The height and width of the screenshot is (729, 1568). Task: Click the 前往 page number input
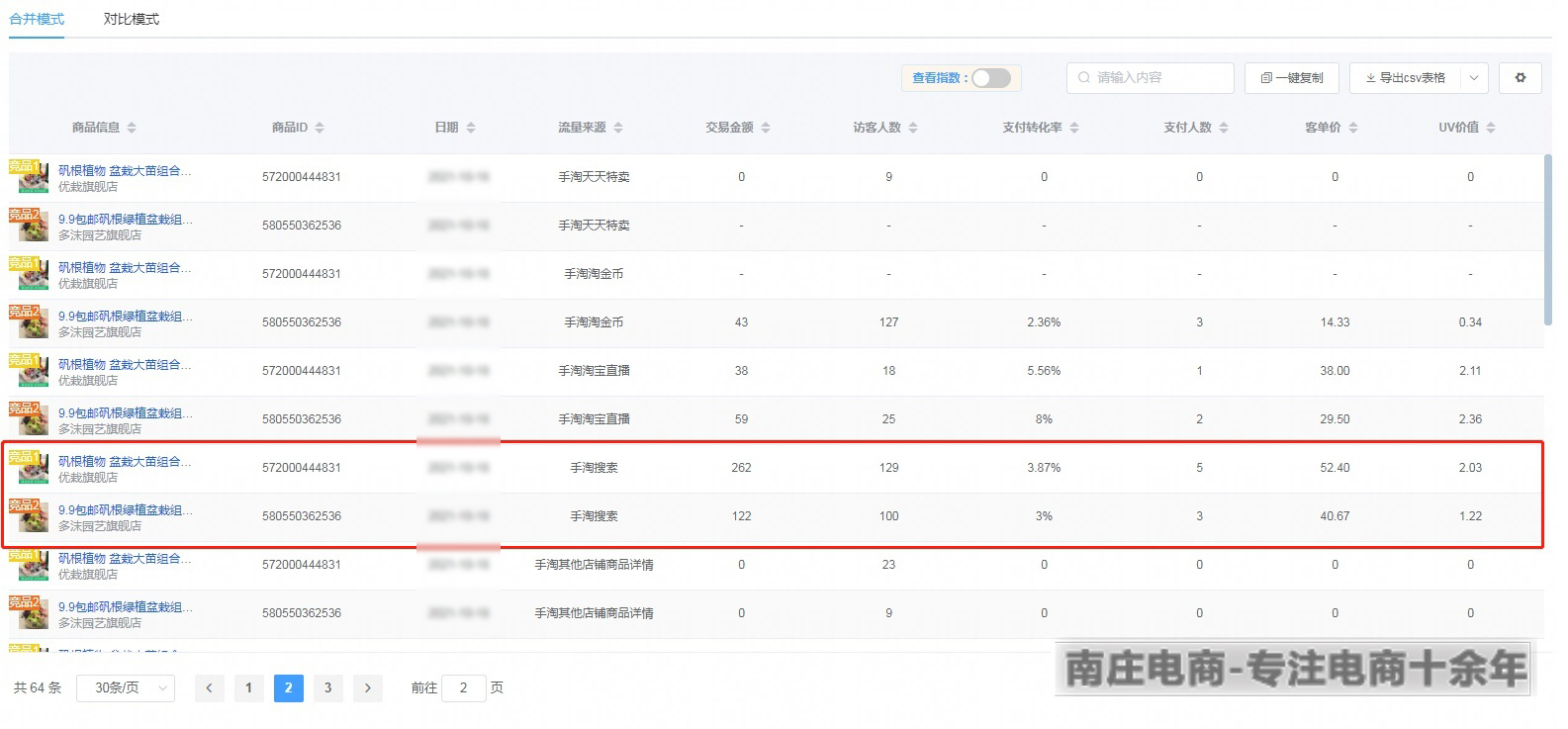coord(463,687)
